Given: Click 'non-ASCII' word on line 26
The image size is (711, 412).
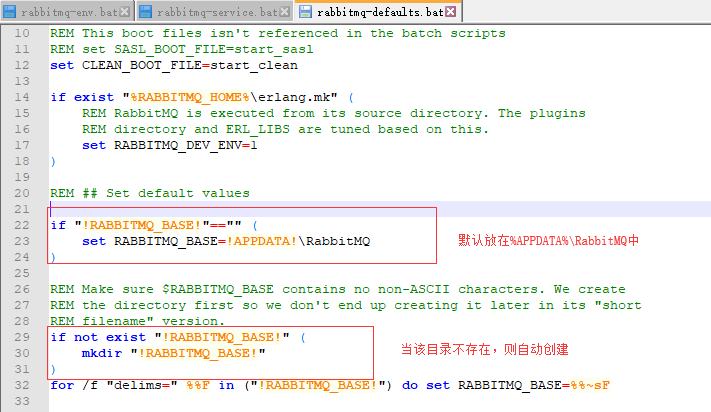Looking at the screenshot, I should pyautogui.click(x=414, y=290).
